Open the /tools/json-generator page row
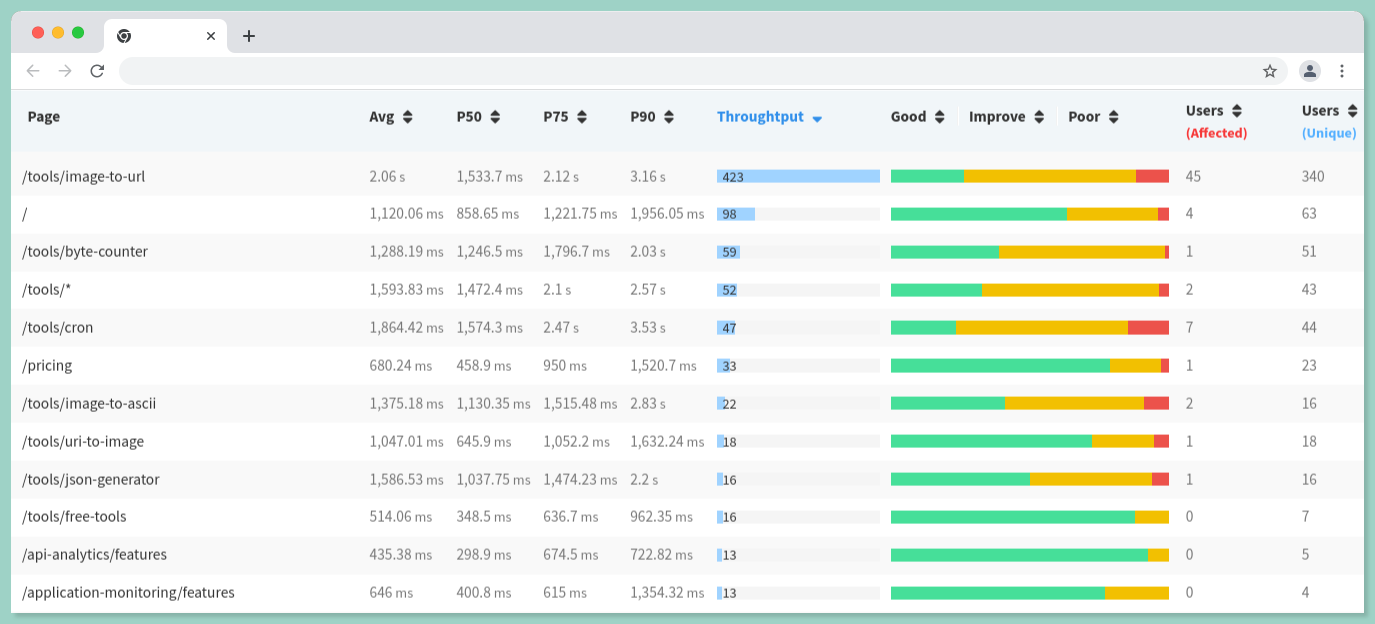The width and height of the screenshot is (1375, 624). tap(688, 480)
